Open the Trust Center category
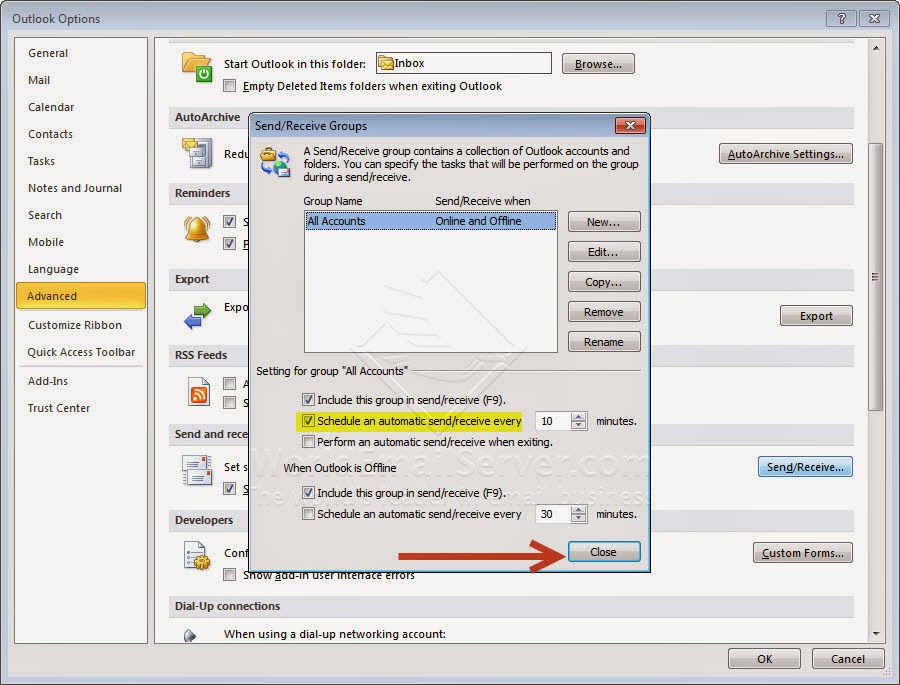 pos(60,408)
